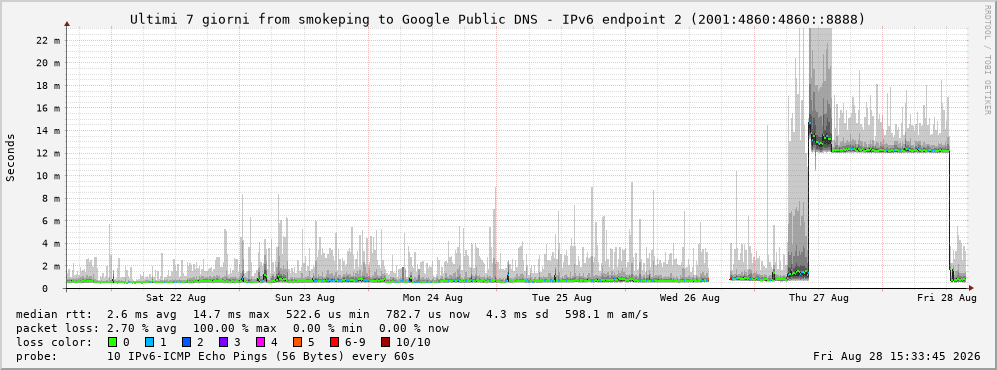997x370 pixels.
Task: Select the magenta loss color 4 swatch
Action: [x=260, y=343]
